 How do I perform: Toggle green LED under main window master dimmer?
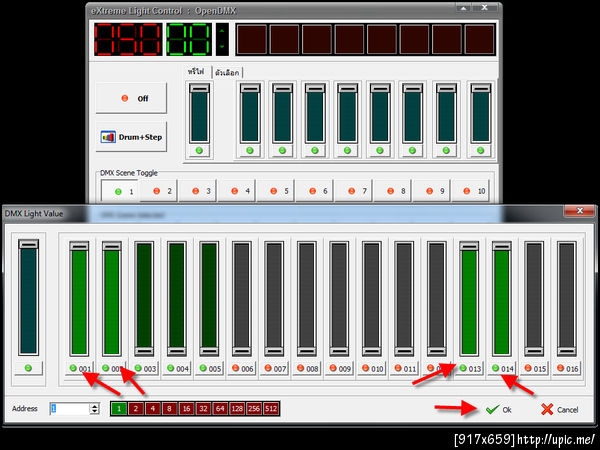[199, 151]
